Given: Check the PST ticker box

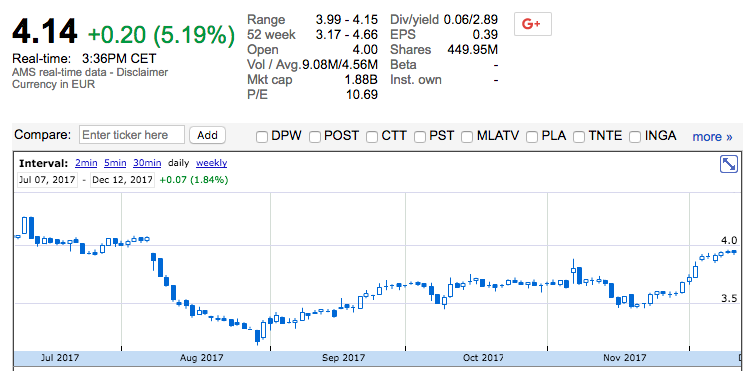Looking at the screenshot, I should [420, 137].
